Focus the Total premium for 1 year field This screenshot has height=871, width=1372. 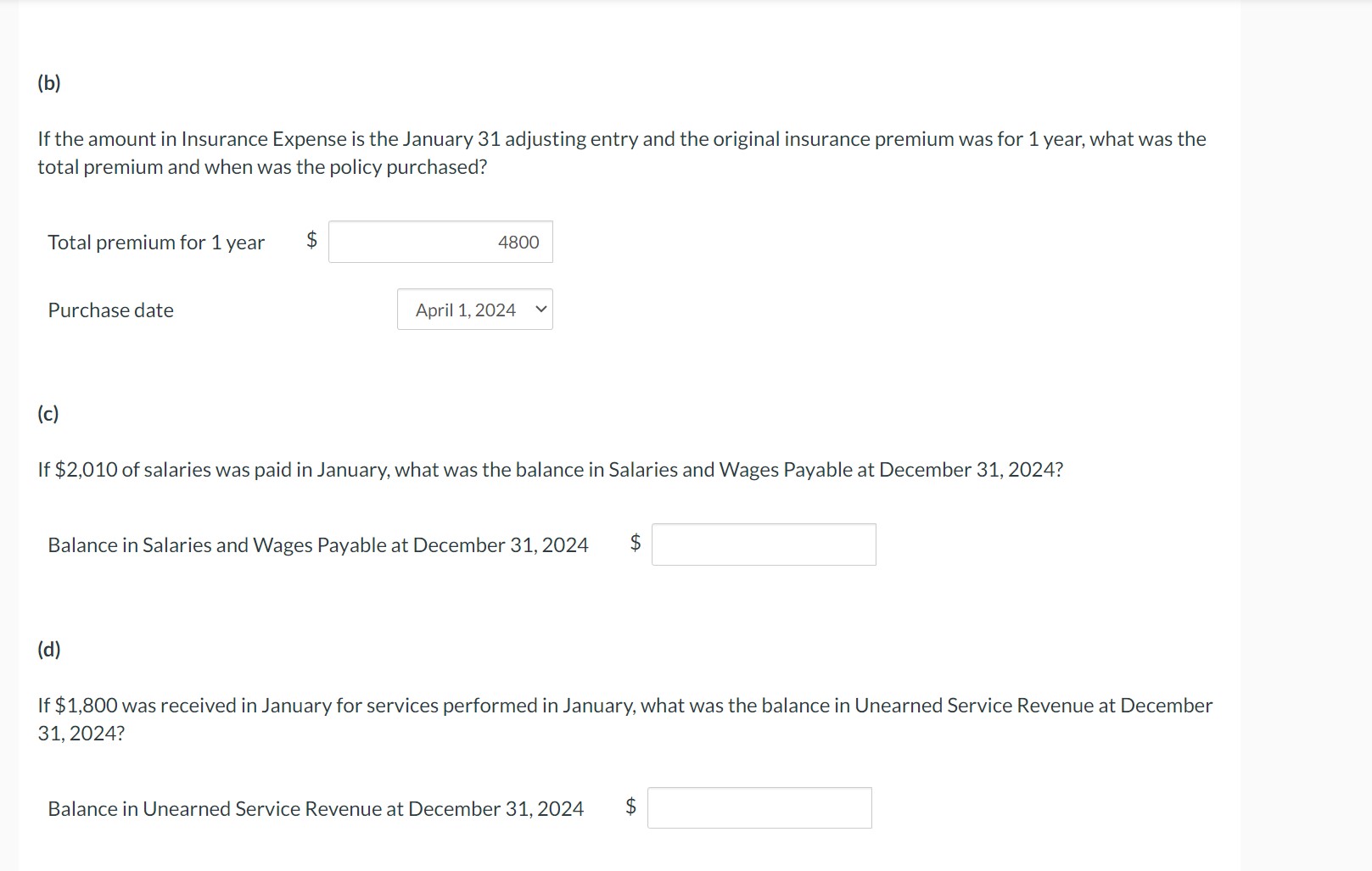point(440,242)
